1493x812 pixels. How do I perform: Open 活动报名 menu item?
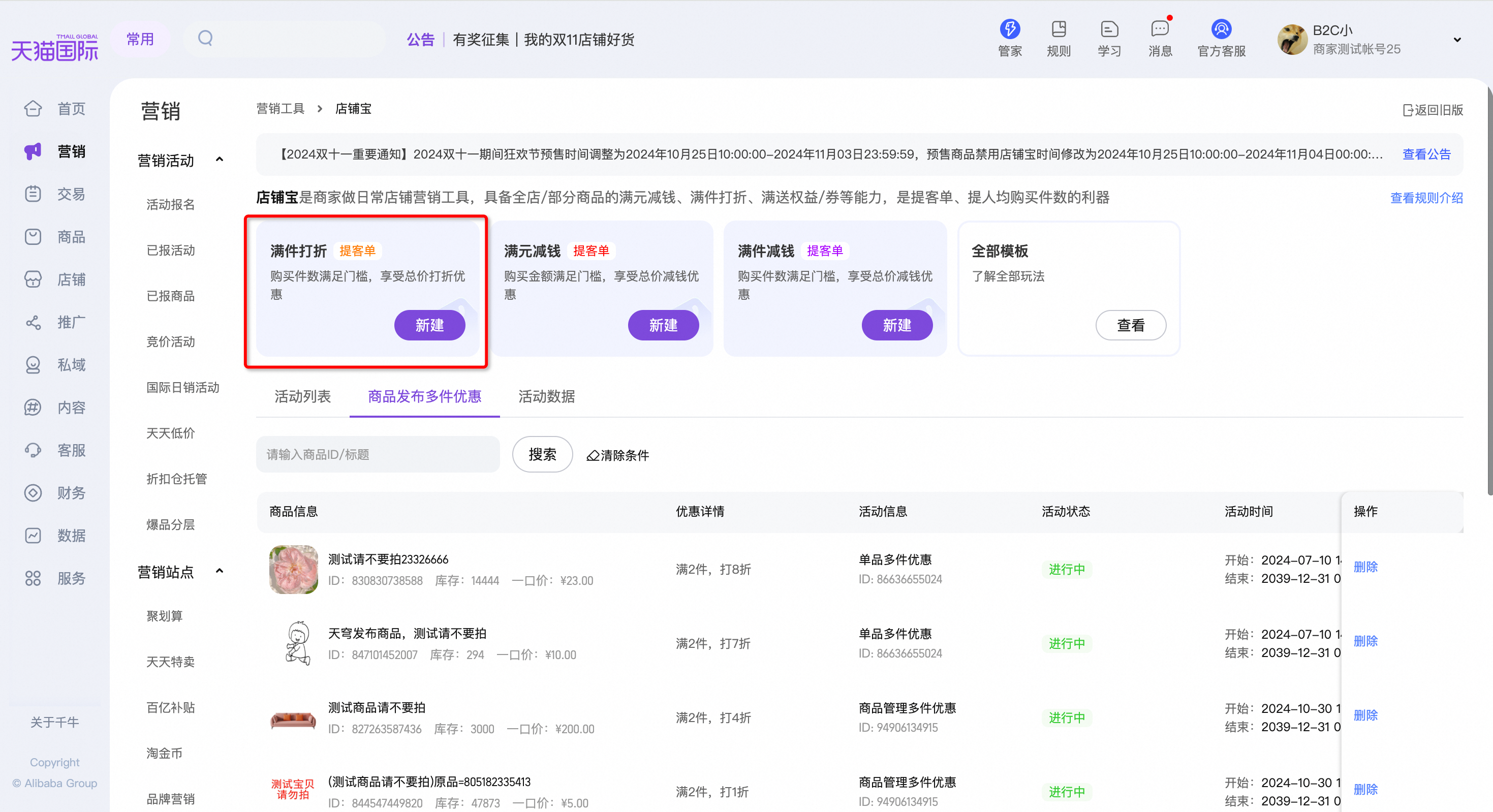tap(170, 205)
